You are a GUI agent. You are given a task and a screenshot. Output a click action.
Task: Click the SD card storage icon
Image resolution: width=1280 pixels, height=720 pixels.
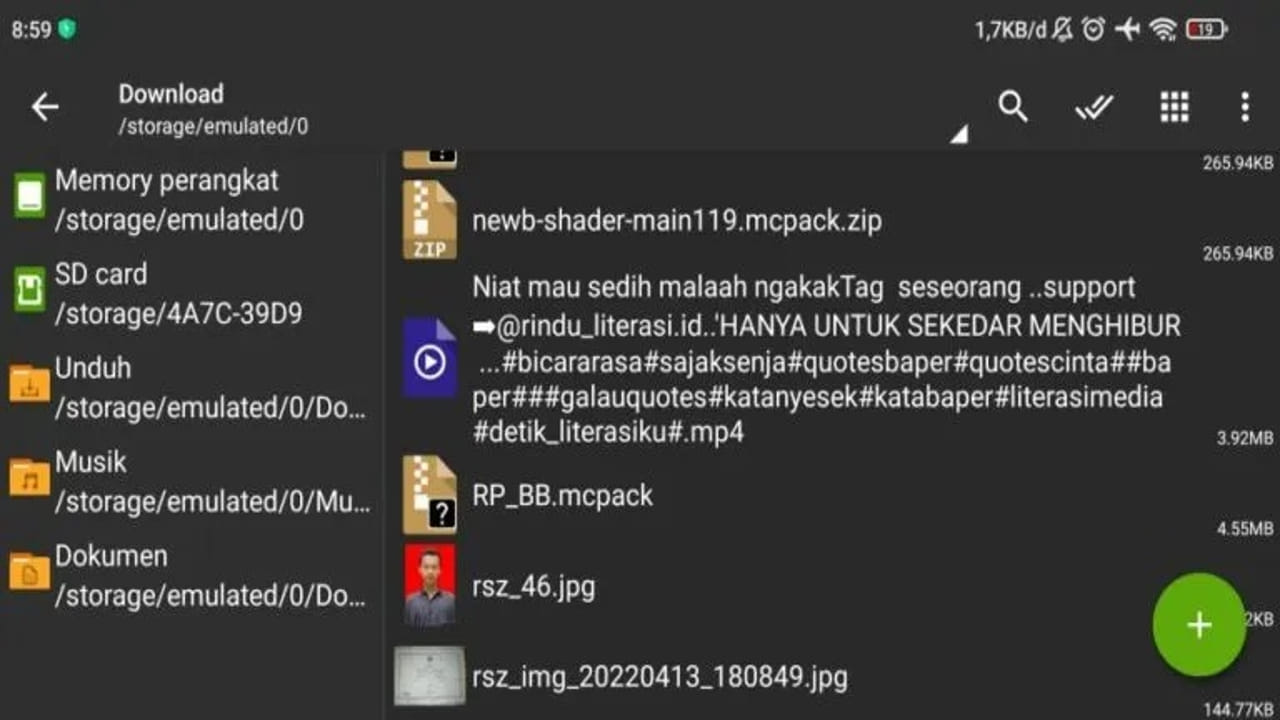pos(28,290)
